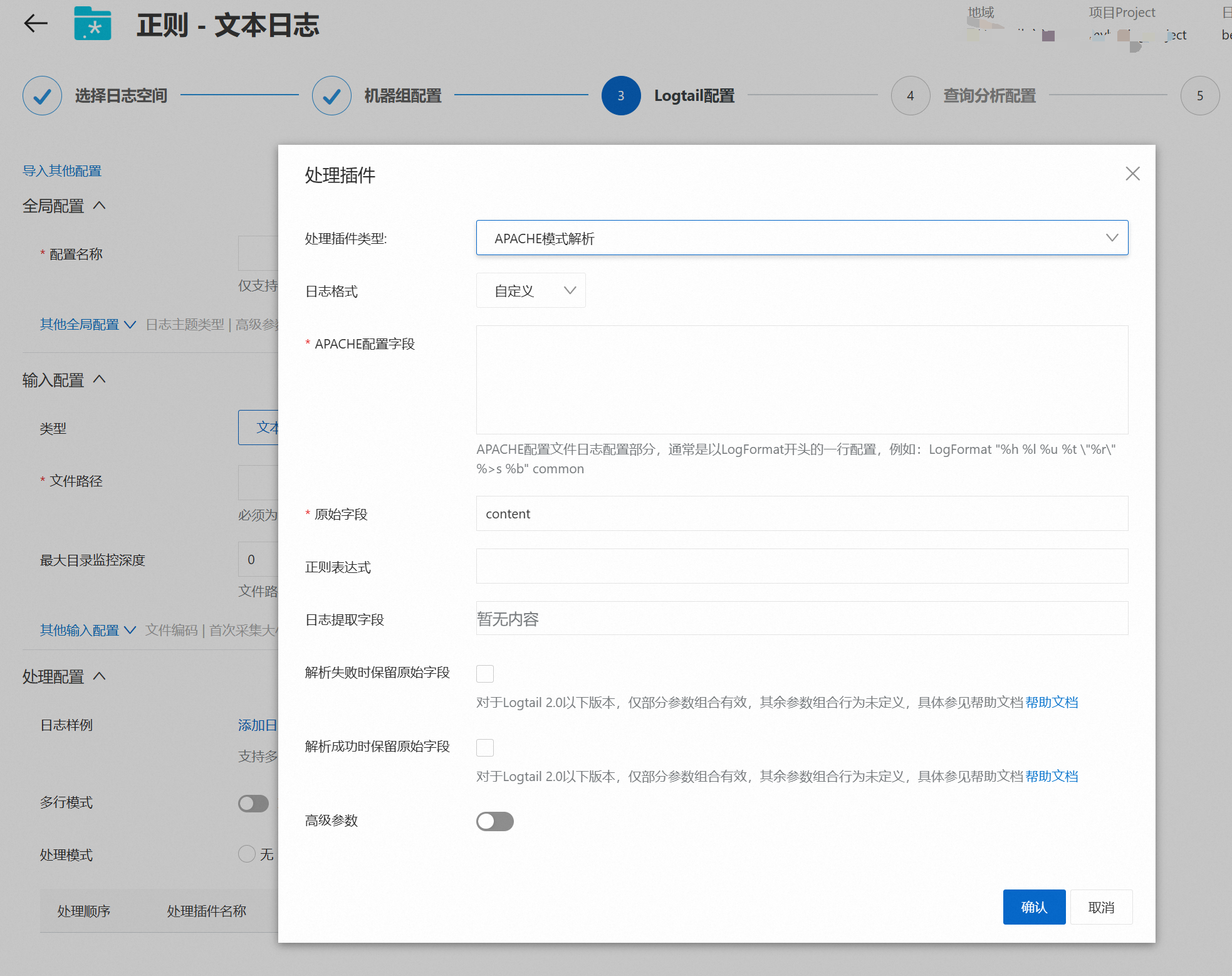
Task: Check the 解析失败时保留原始字段 checkbox
Action: (485, 674)
